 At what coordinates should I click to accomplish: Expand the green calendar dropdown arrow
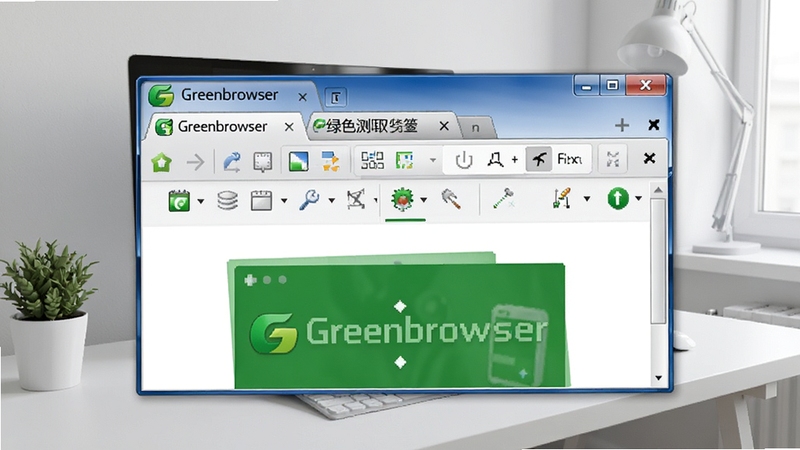[201, 201]
